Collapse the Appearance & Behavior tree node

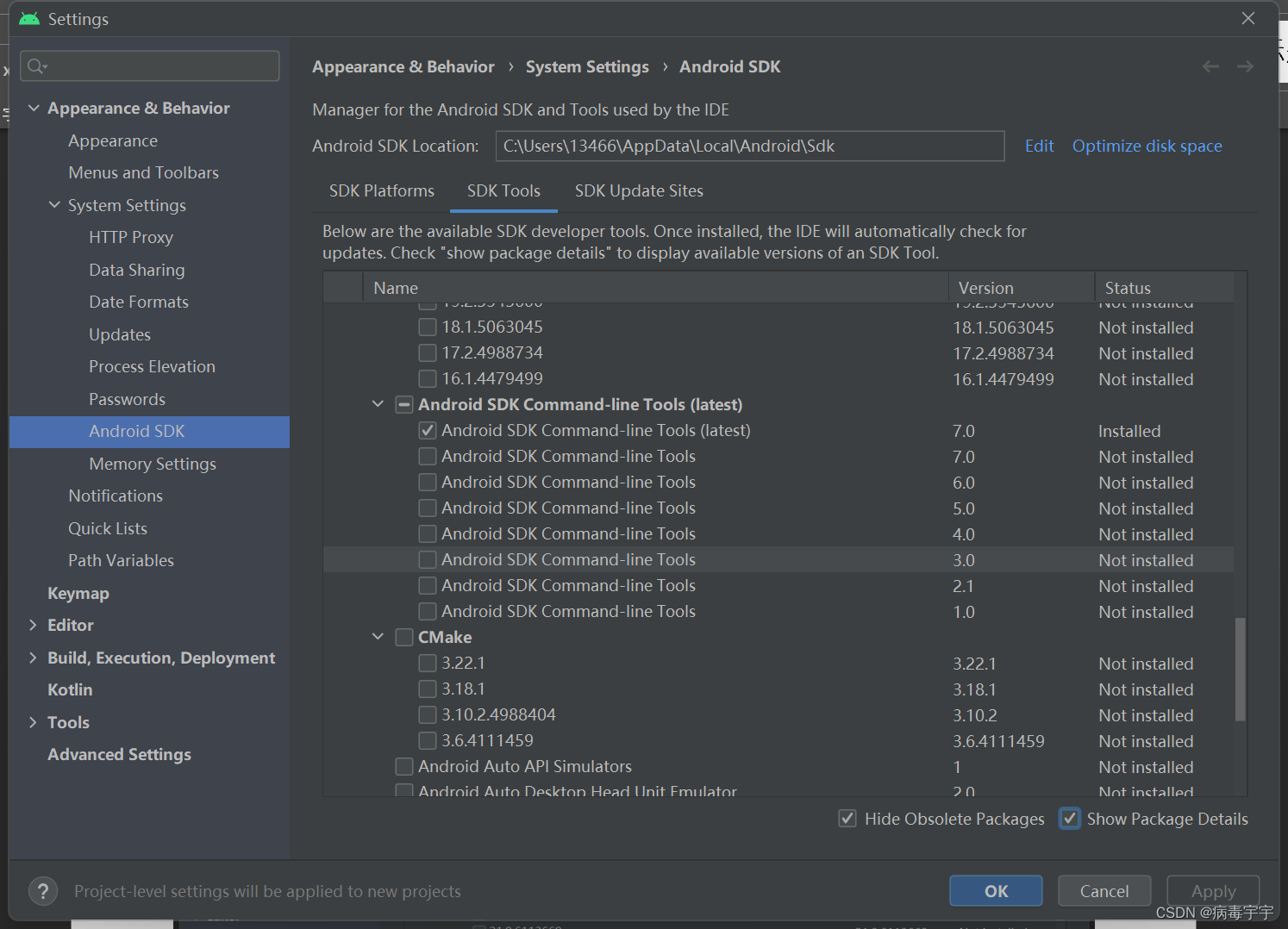click(34, 108)
